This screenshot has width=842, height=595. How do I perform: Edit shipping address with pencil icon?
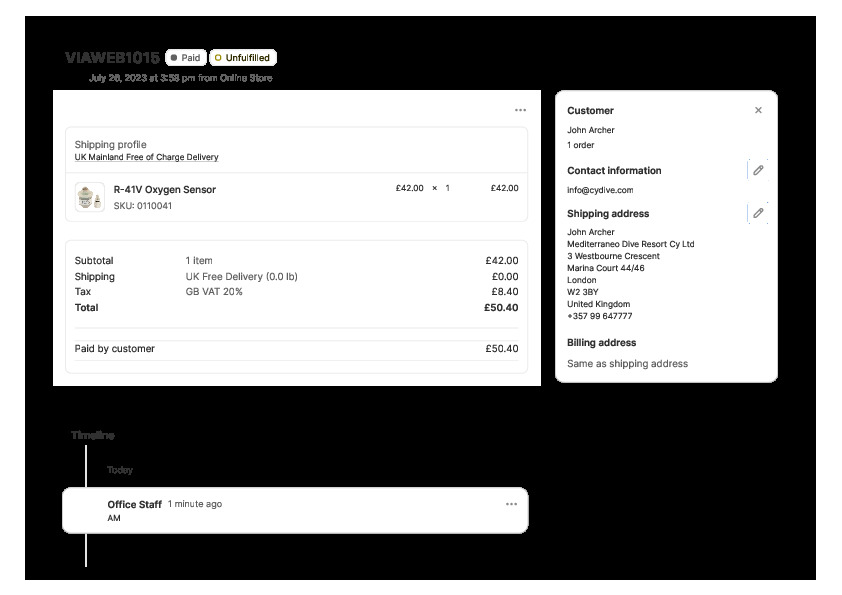tap(758, 213)
